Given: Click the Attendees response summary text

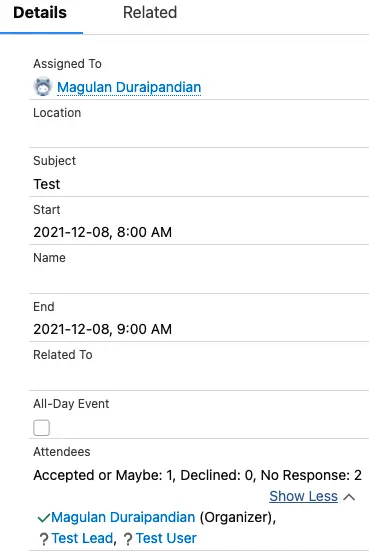Looking at the screenshot, I should pyautogui.click(x=198, y=475).
